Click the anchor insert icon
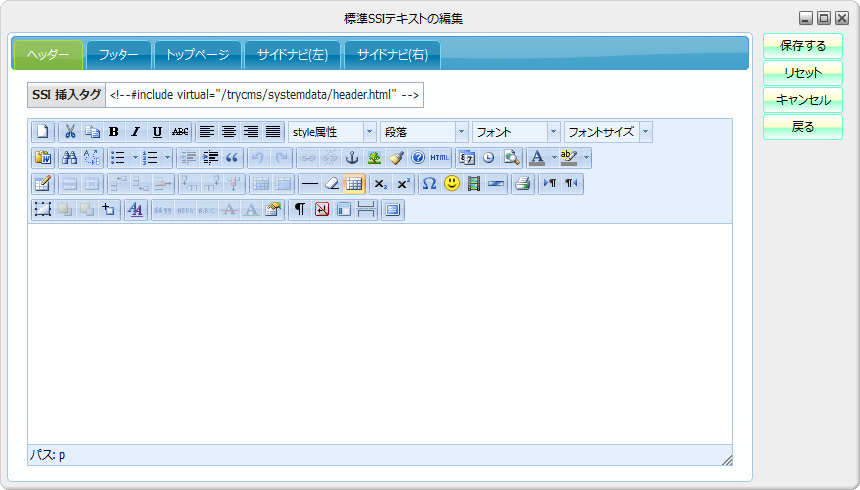Image resolution: width=860 pixels, height=490 pixels. 352,158
